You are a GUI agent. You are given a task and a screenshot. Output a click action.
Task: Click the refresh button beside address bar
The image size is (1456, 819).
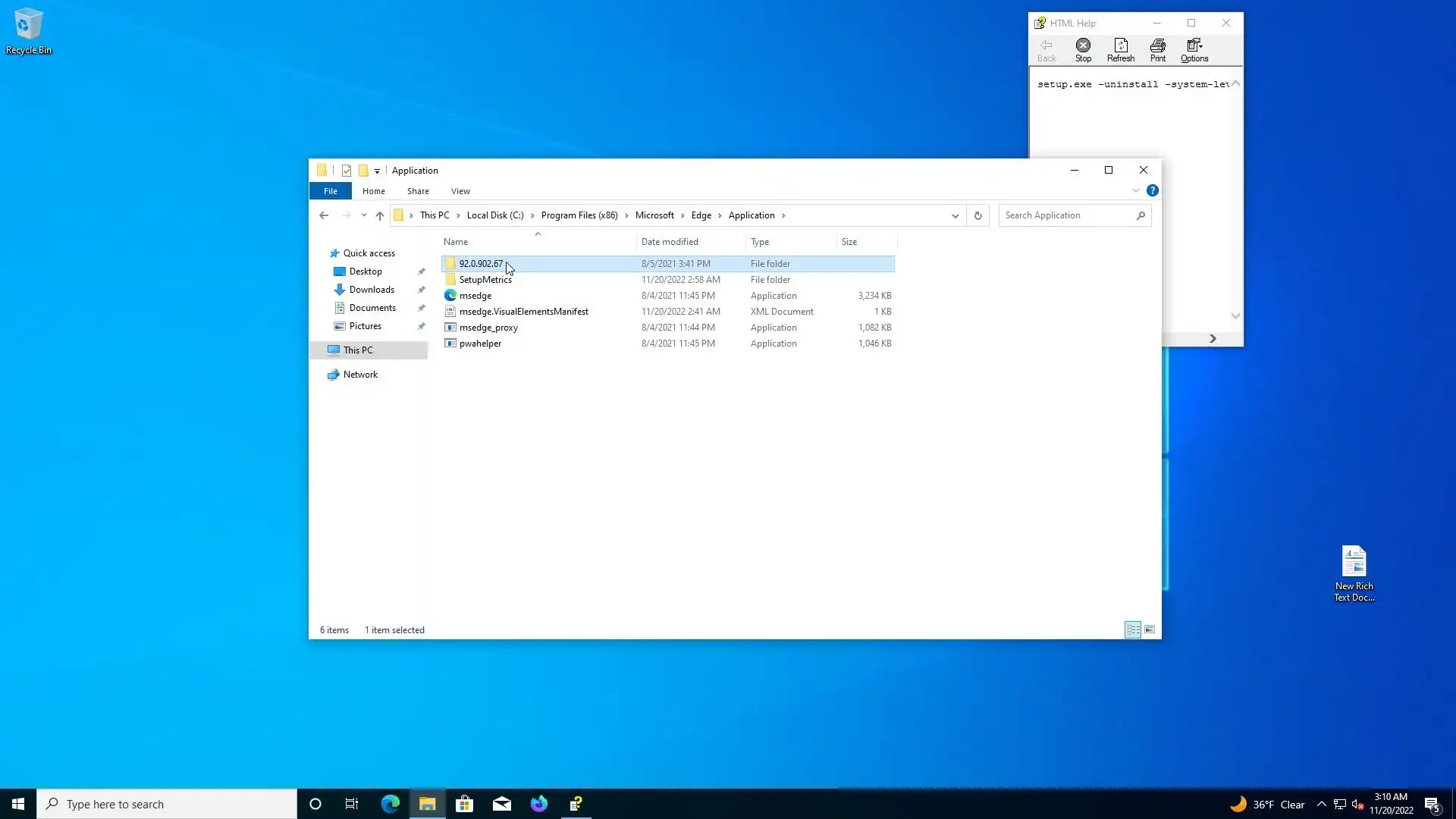click(x=977, y=215)
